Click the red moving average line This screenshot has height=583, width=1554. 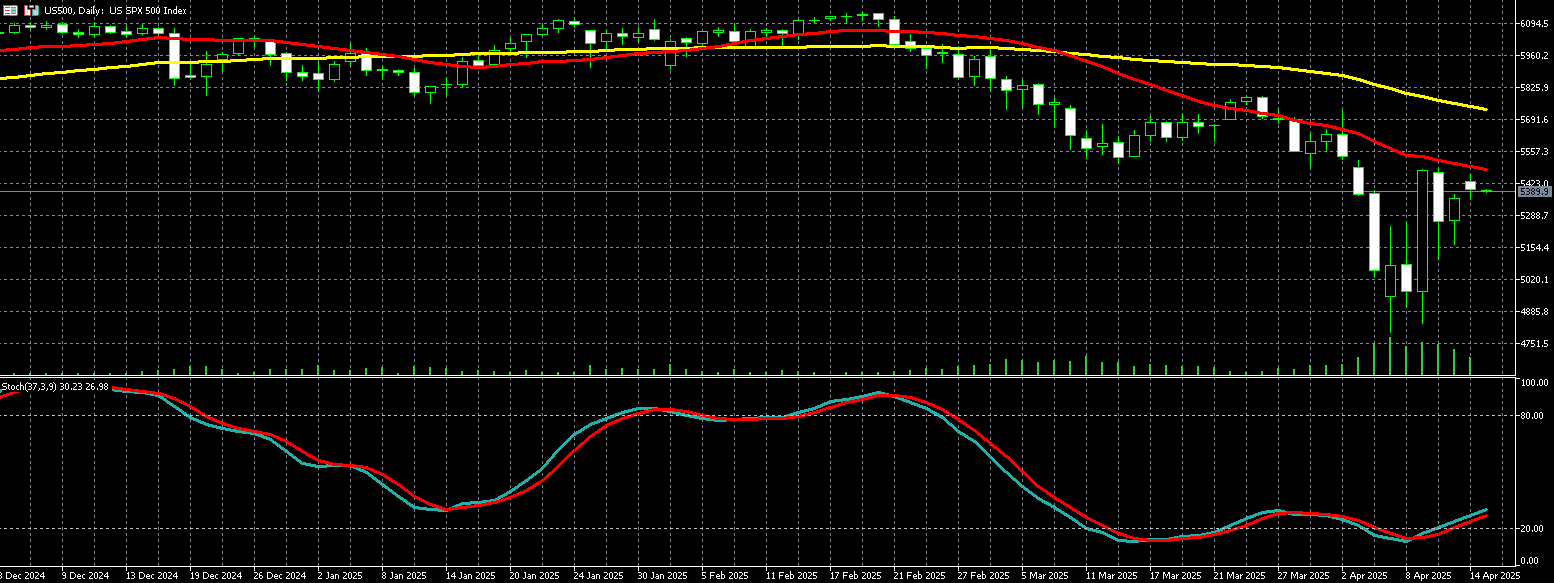click(1200, 101)
